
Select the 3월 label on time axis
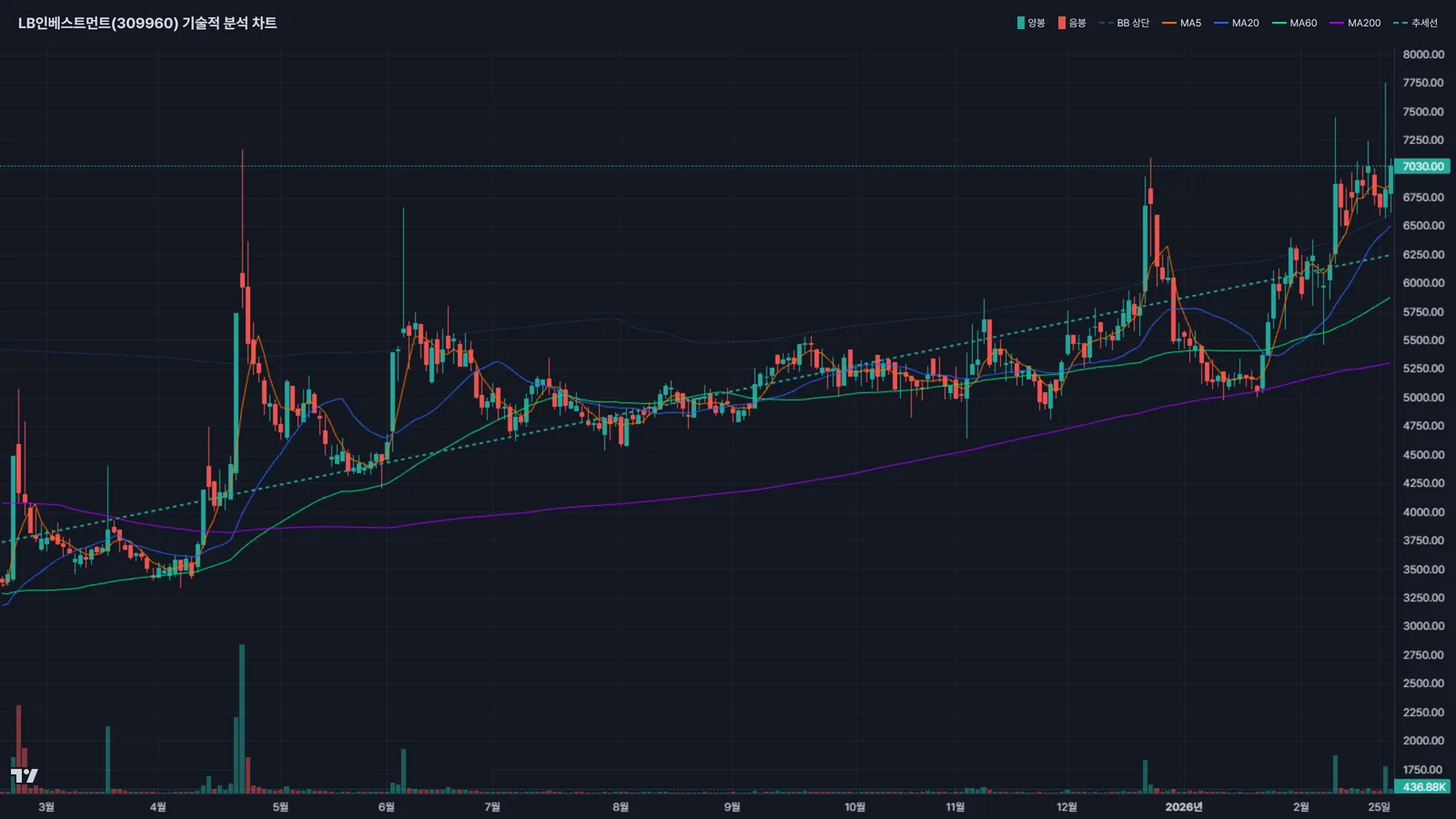[46, 807]
